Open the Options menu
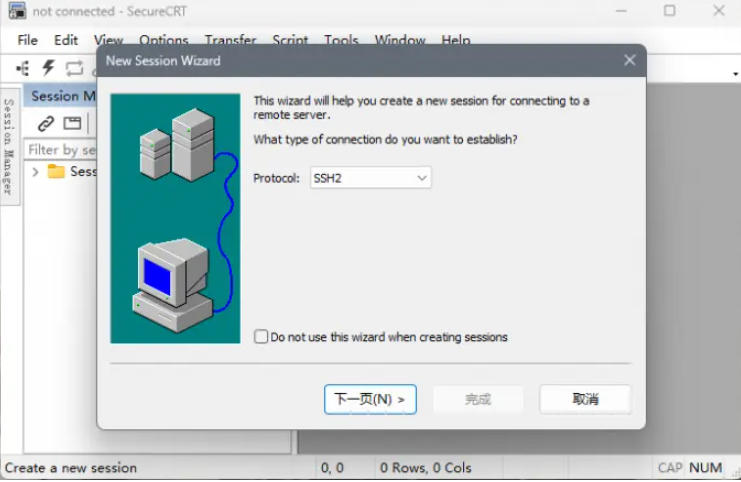 pyautogui.click(x=164, y=40)
